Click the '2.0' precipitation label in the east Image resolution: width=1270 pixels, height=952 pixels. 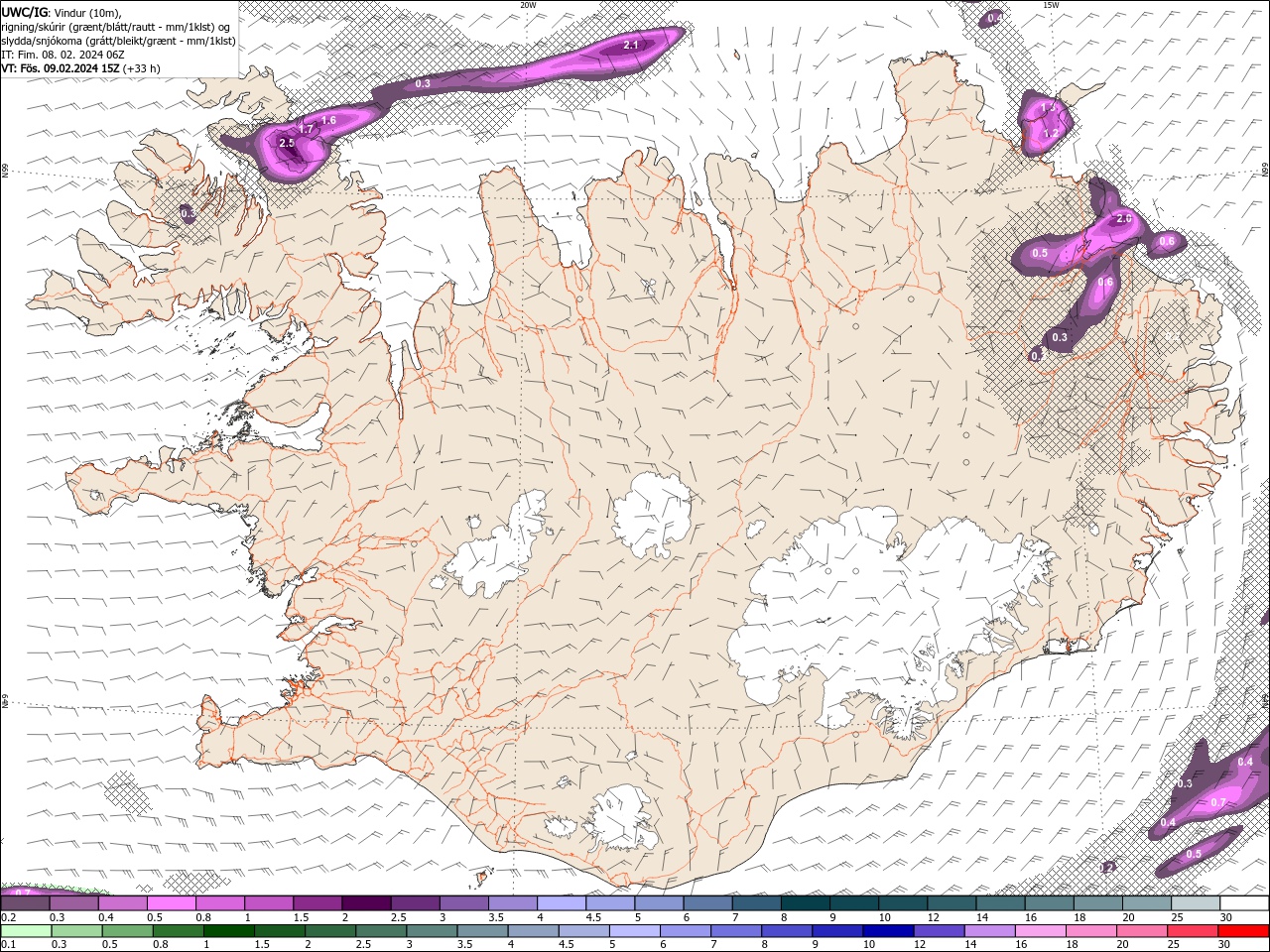click(x=1124, y=218)
